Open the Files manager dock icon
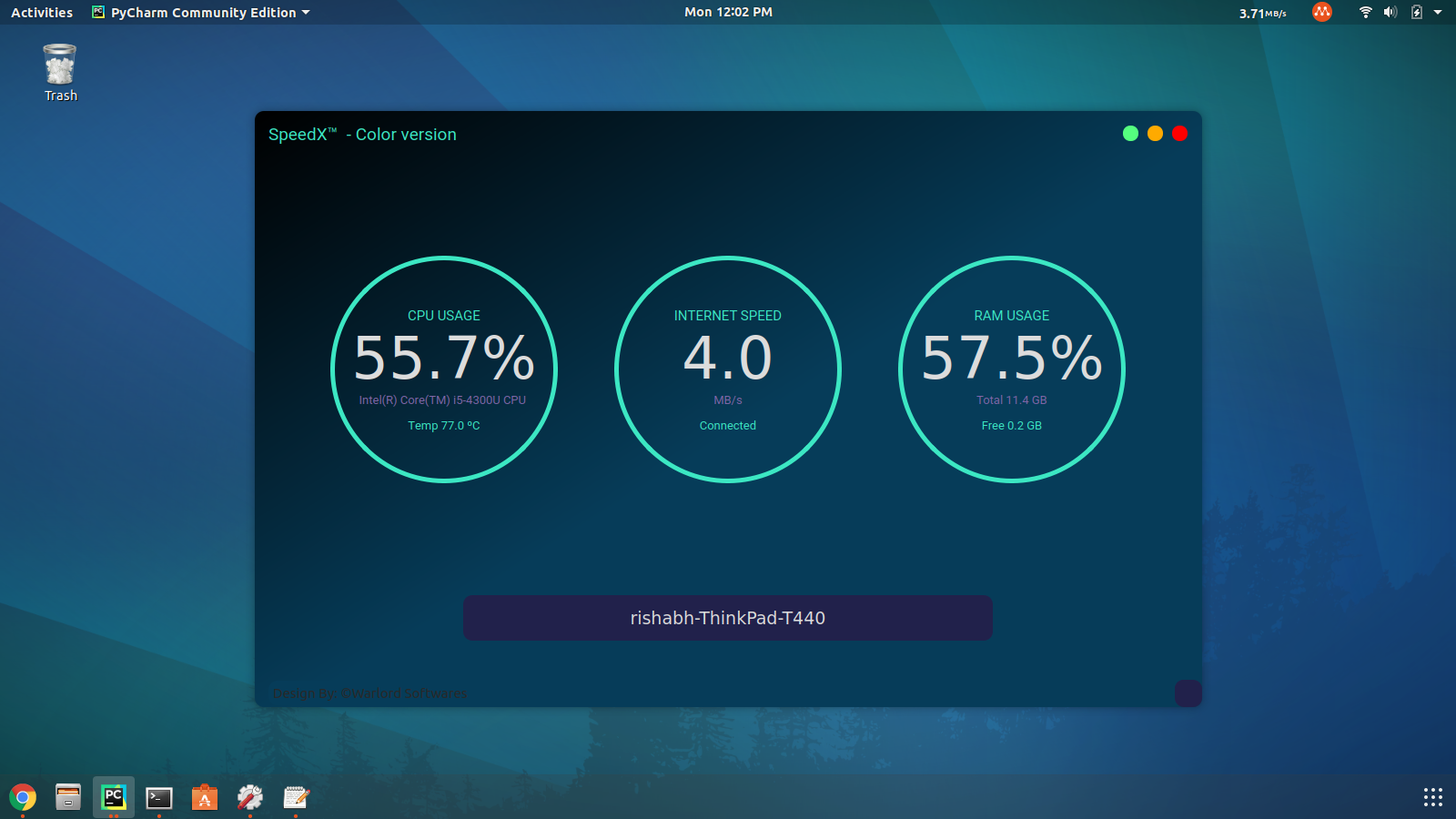The image size is (1456, 819). (x=68, y=798)
